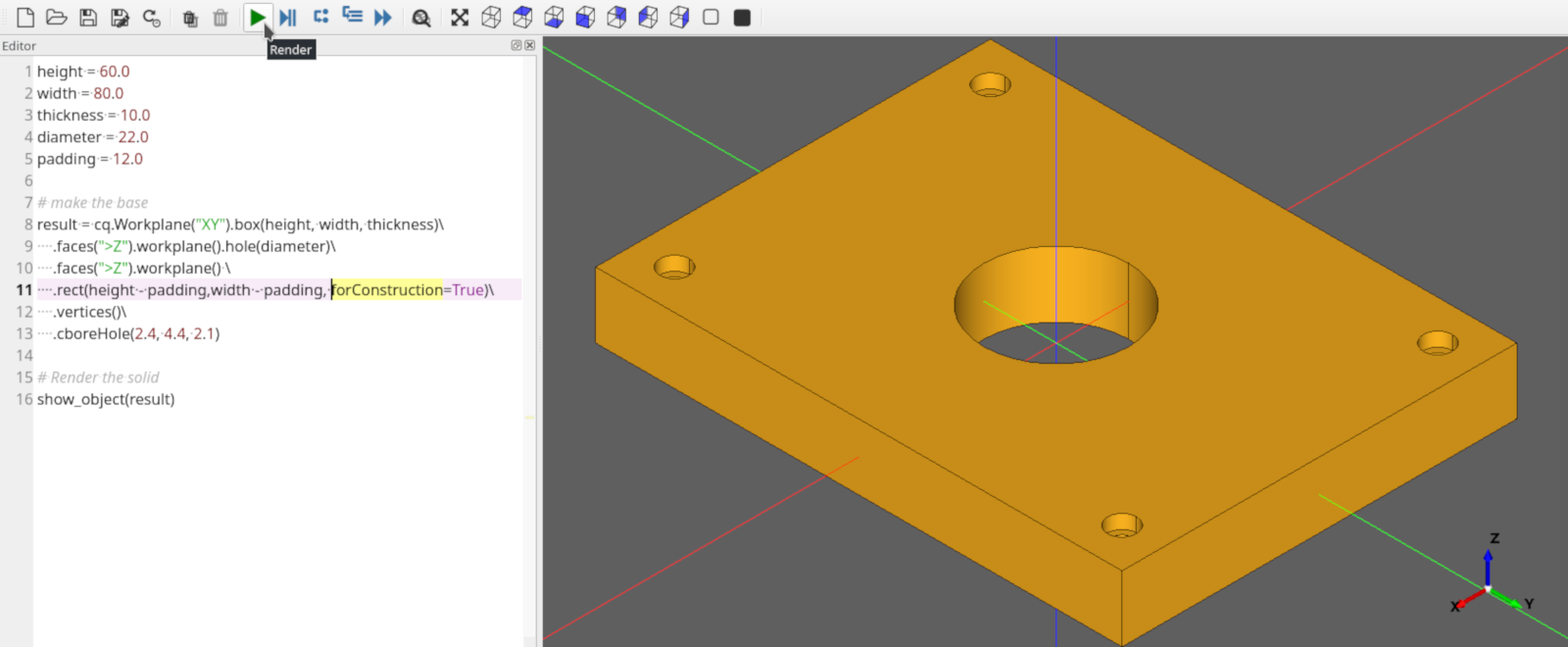Toggle the CQ object inspector

coord(421,18)
